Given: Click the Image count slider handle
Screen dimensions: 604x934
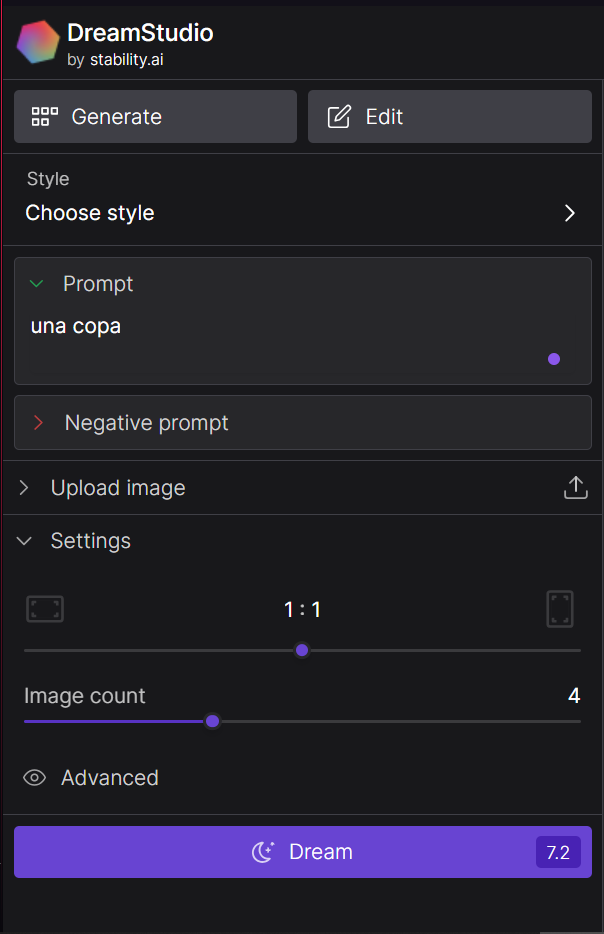Looking at the screenshot, I should tap(212, 721).
